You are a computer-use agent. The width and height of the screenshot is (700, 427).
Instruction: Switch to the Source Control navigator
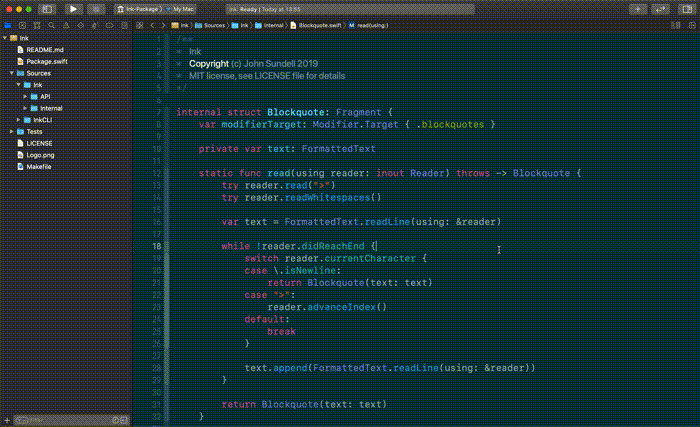(22, 25)
